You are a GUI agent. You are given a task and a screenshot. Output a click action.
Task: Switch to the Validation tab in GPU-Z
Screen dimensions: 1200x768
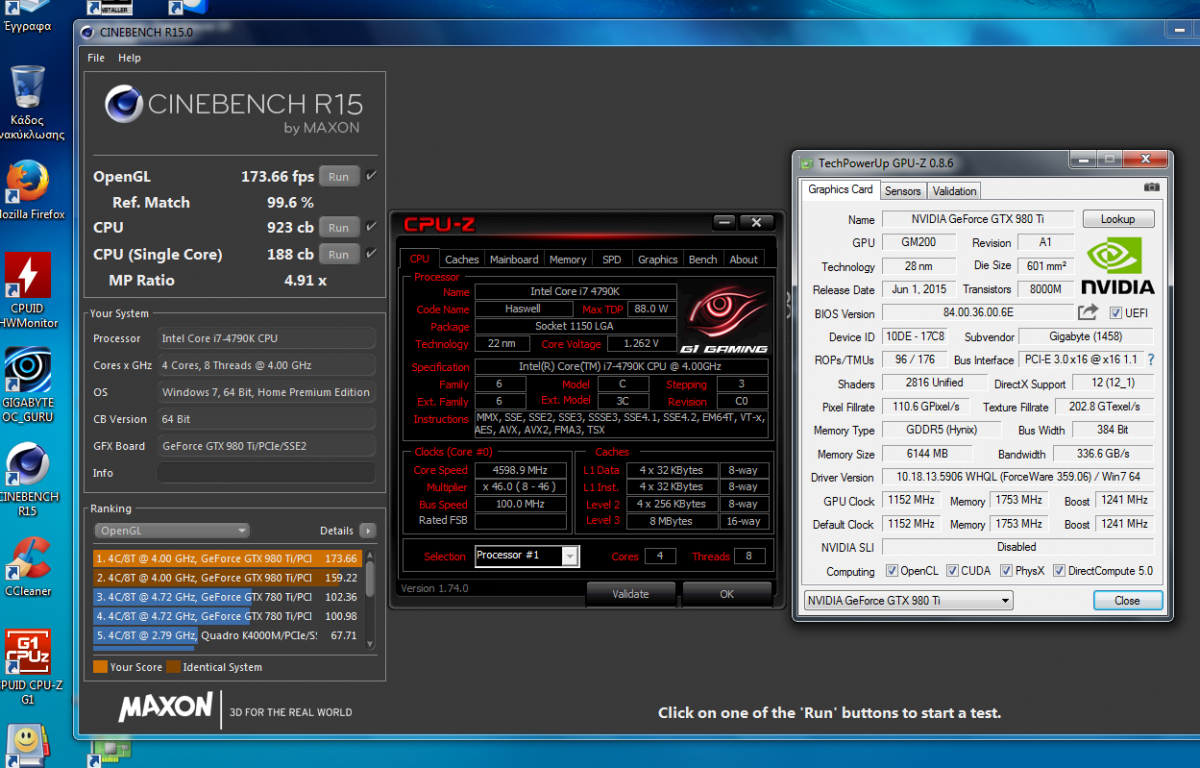955,191
